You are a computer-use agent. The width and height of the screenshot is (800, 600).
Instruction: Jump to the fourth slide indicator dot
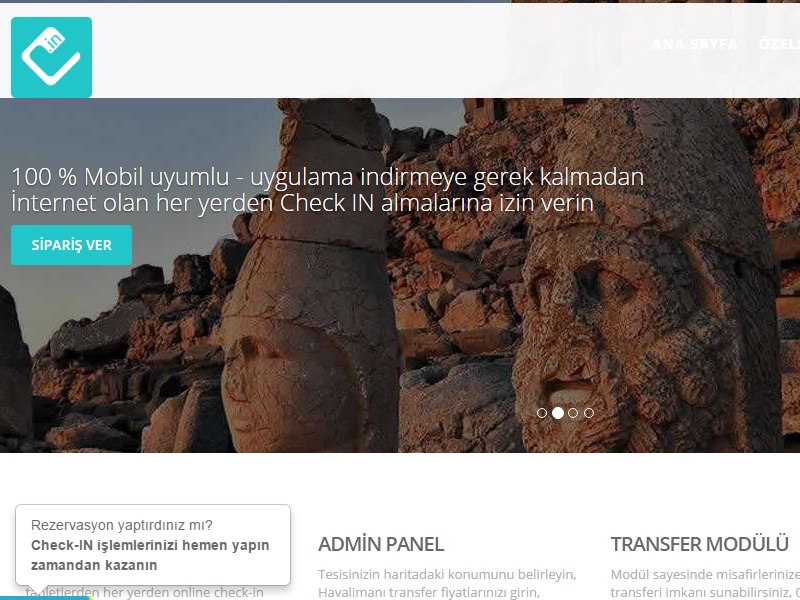coord(589,413)
